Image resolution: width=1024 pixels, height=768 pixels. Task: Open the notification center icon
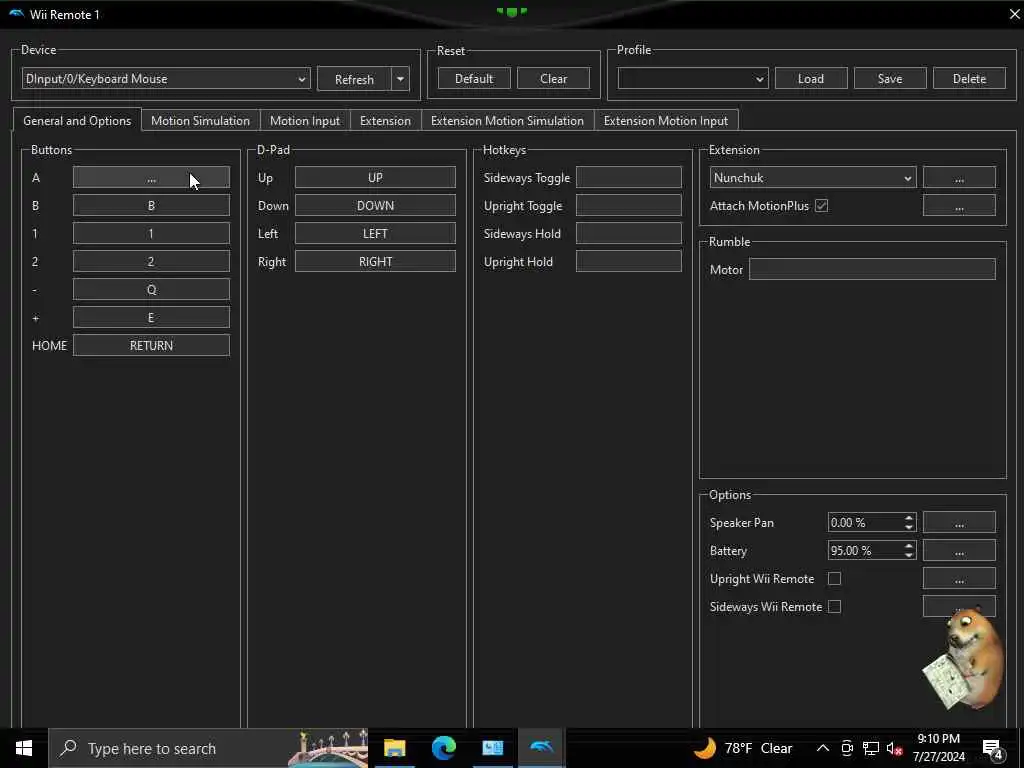click(x=993, y=748)
